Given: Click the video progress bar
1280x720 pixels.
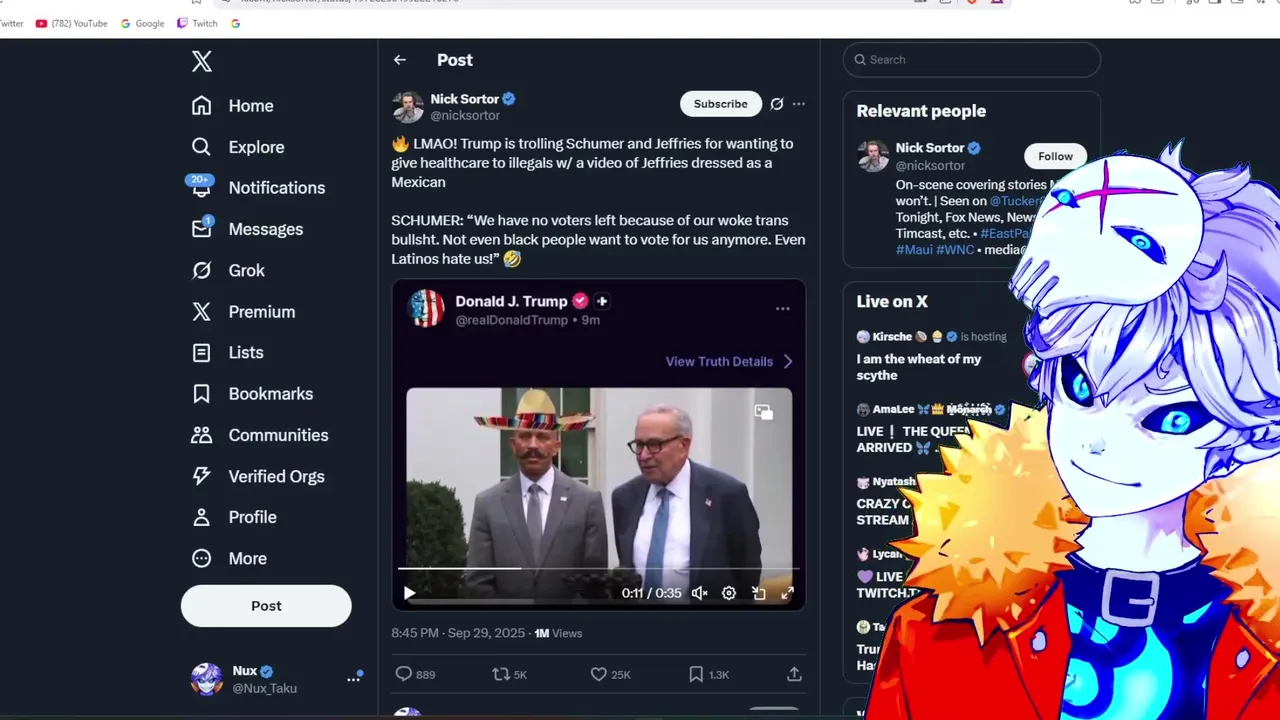Looking at the screenshot, I should (598, 568).
